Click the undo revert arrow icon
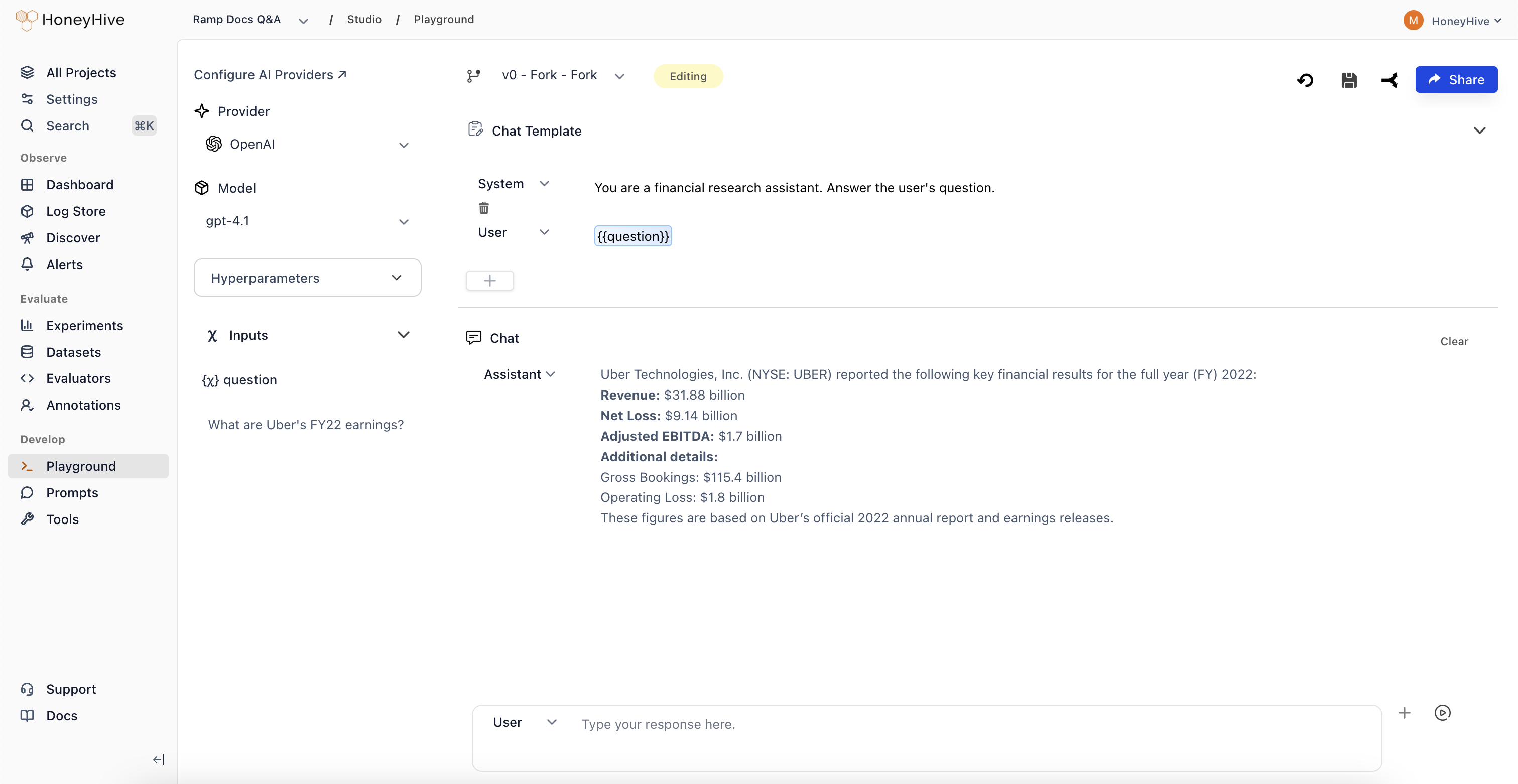Viewport: 1518px width, 784px height. coord(1305,80)
